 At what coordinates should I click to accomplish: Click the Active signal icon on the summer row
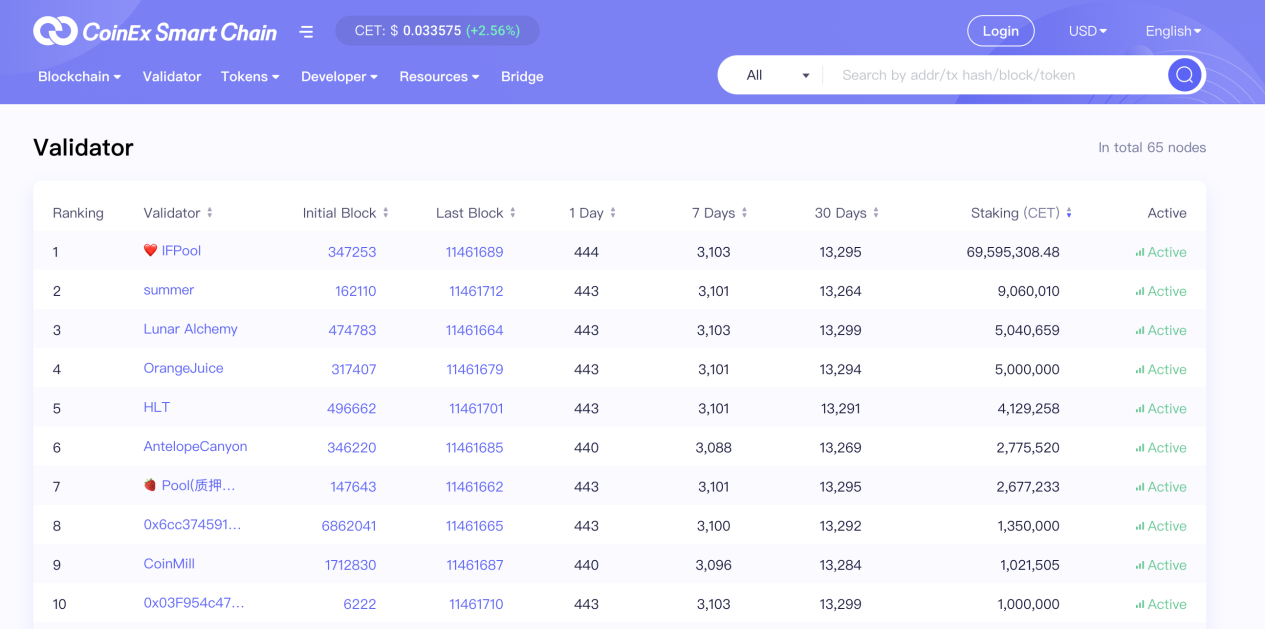tap(1140, 291)
